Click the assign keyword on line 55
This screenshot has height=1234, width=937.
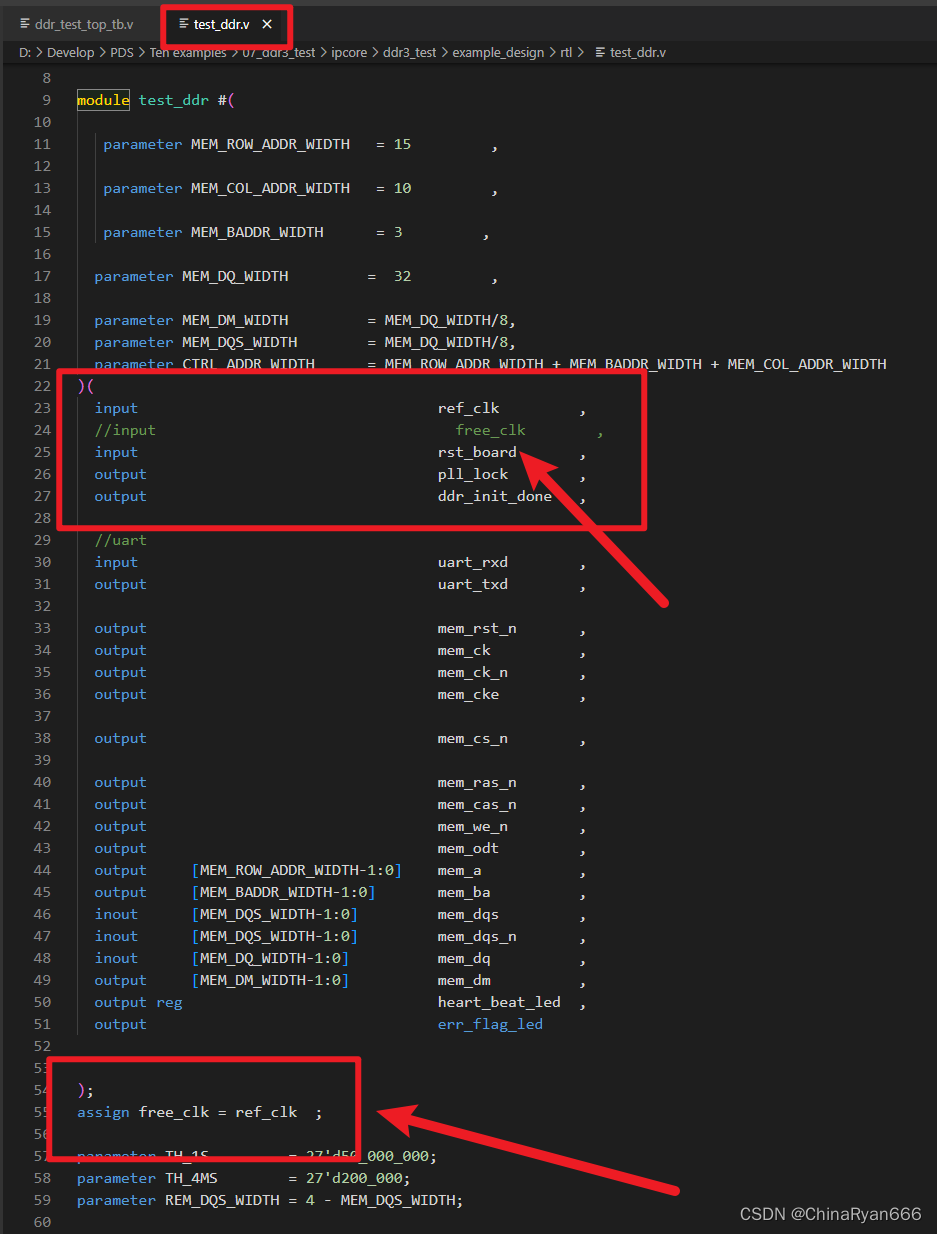(103, 1112)
